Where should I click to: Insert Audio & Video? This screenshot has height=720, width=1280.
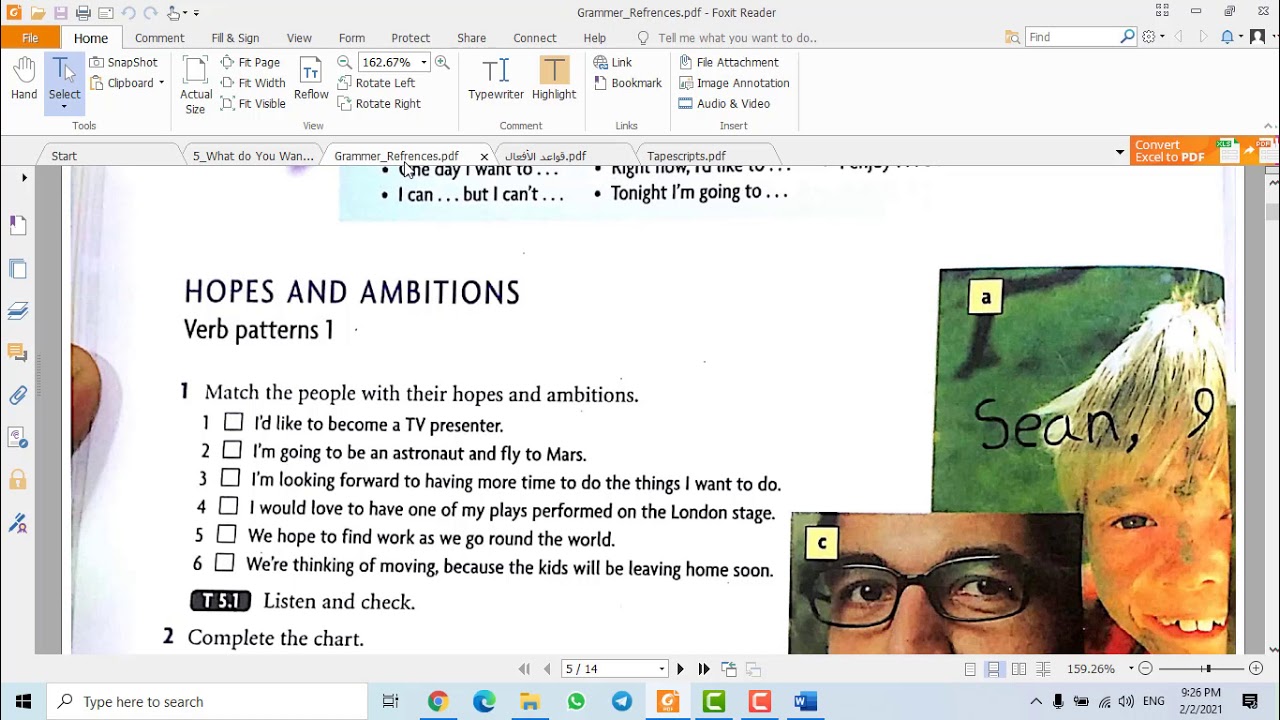(x=724, y=103)
